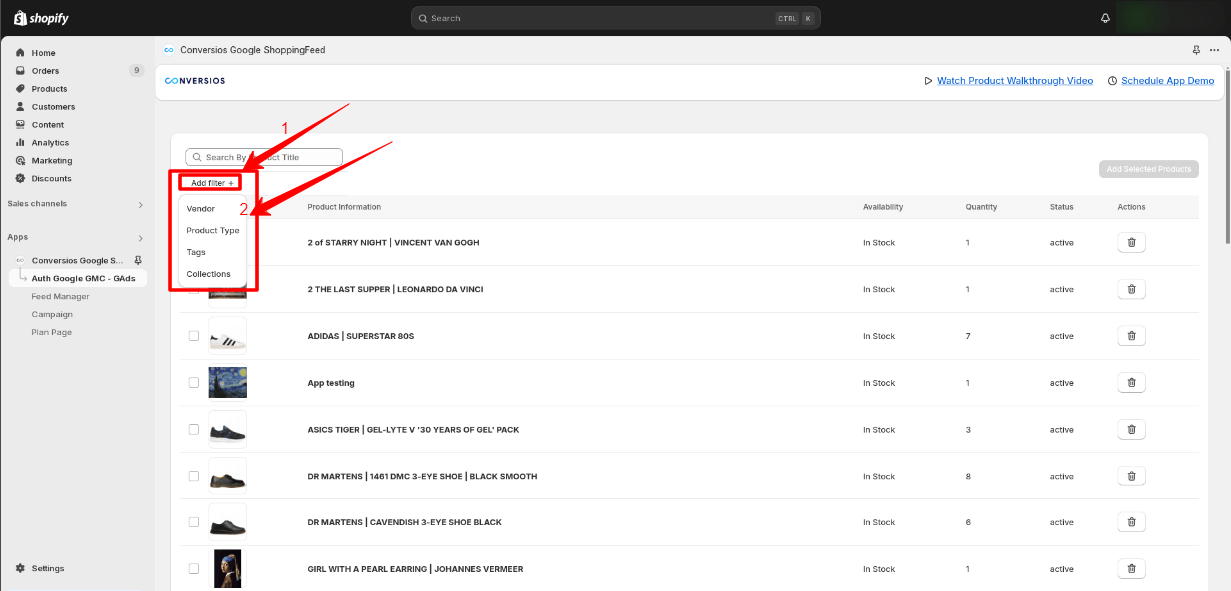Image resolution: width=1231 pixels, height=591 pixels.
Task: Click the Analytics bar chart icon
Action: 20,143
